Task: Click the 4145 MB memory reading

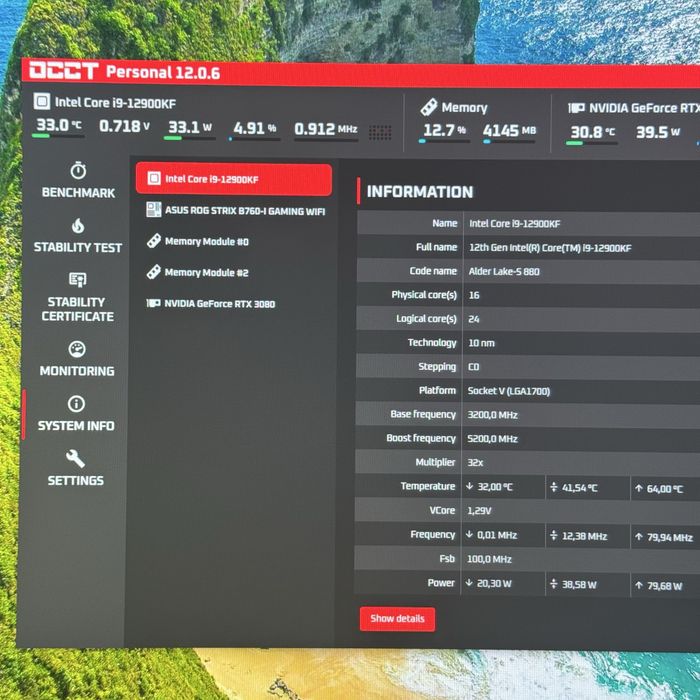Action: click(509, 131)
